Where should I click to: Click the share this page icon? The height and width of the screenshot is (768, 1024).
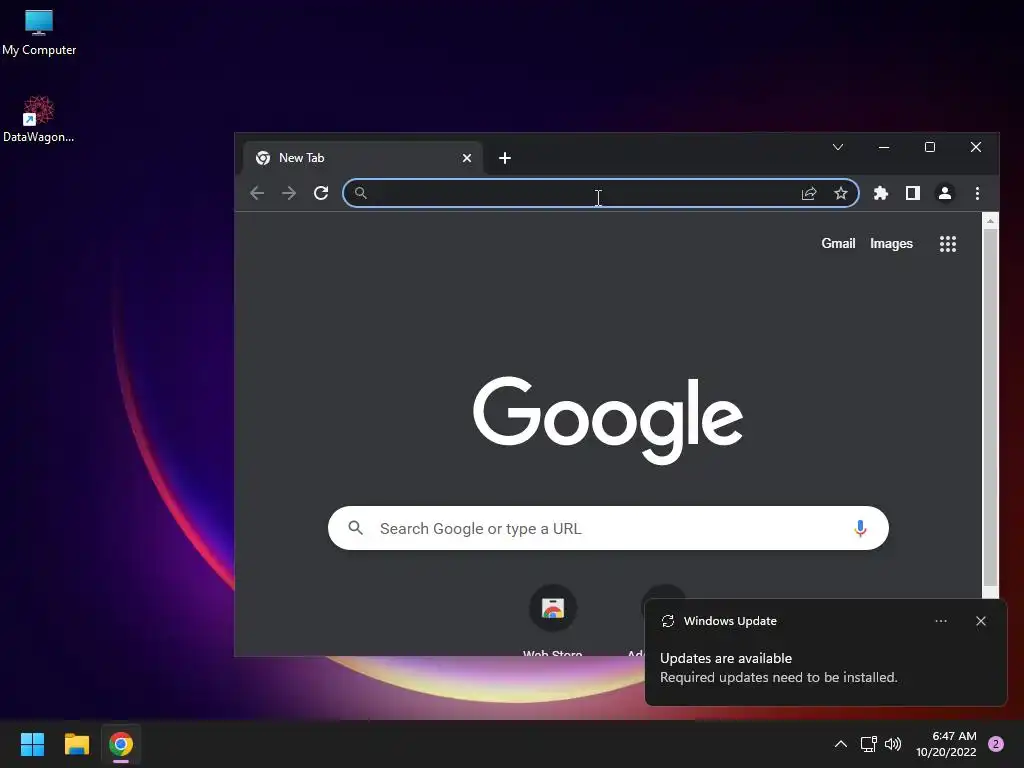[x=809, y=193]
